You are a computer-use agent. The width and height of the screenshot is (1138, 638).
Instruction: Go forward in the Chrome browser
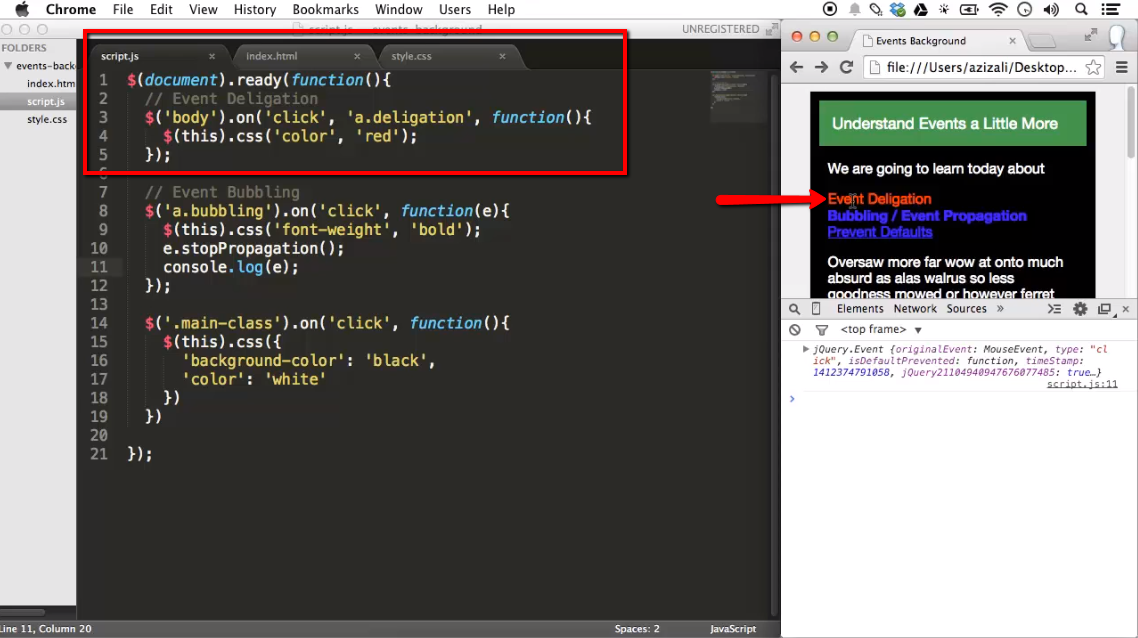click(x=821, y=68)
